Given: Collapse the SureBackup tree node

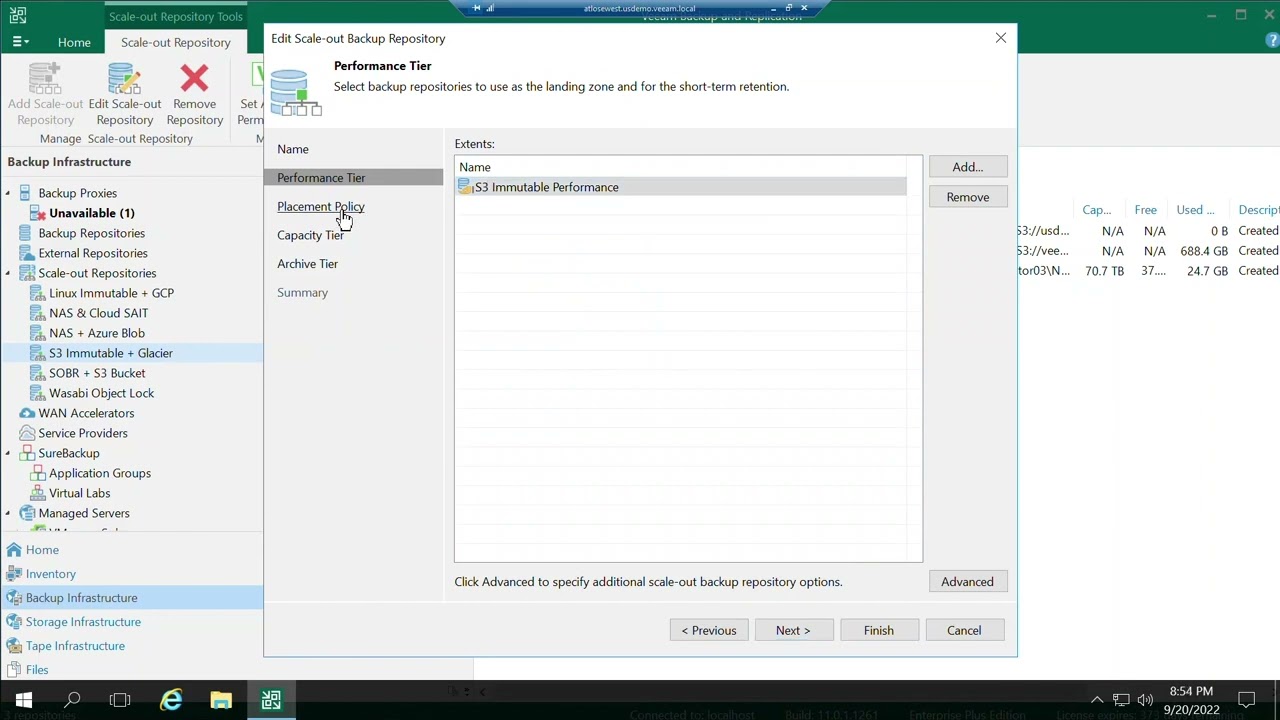Looking at the screenshot, I should tap(9, 453).
